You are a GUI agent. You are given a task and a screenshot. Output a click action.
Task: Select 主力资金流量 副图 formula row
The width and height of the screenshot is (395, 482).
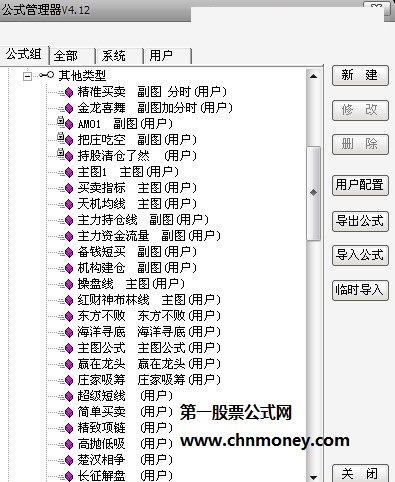(x=149, y=236)
